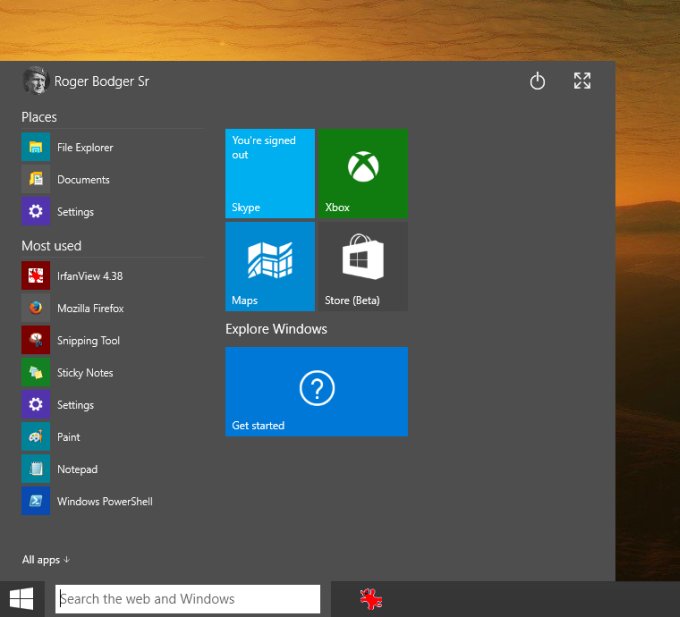Launch IrfanView 4.38
Viewport: 680px width, 617px height.
(x=89, y=276)
